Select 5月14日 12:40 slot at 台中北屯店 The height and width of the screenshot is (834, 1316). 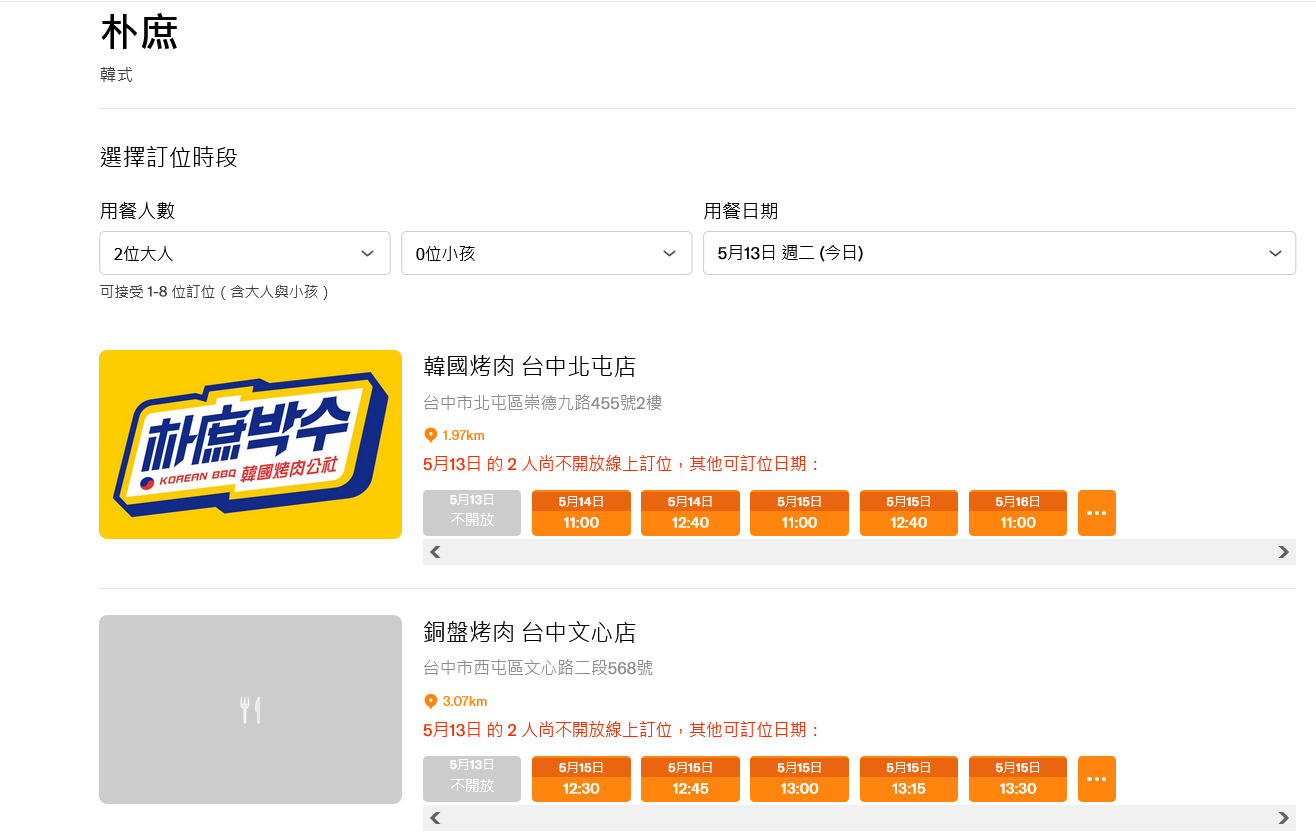coord(690,513)
